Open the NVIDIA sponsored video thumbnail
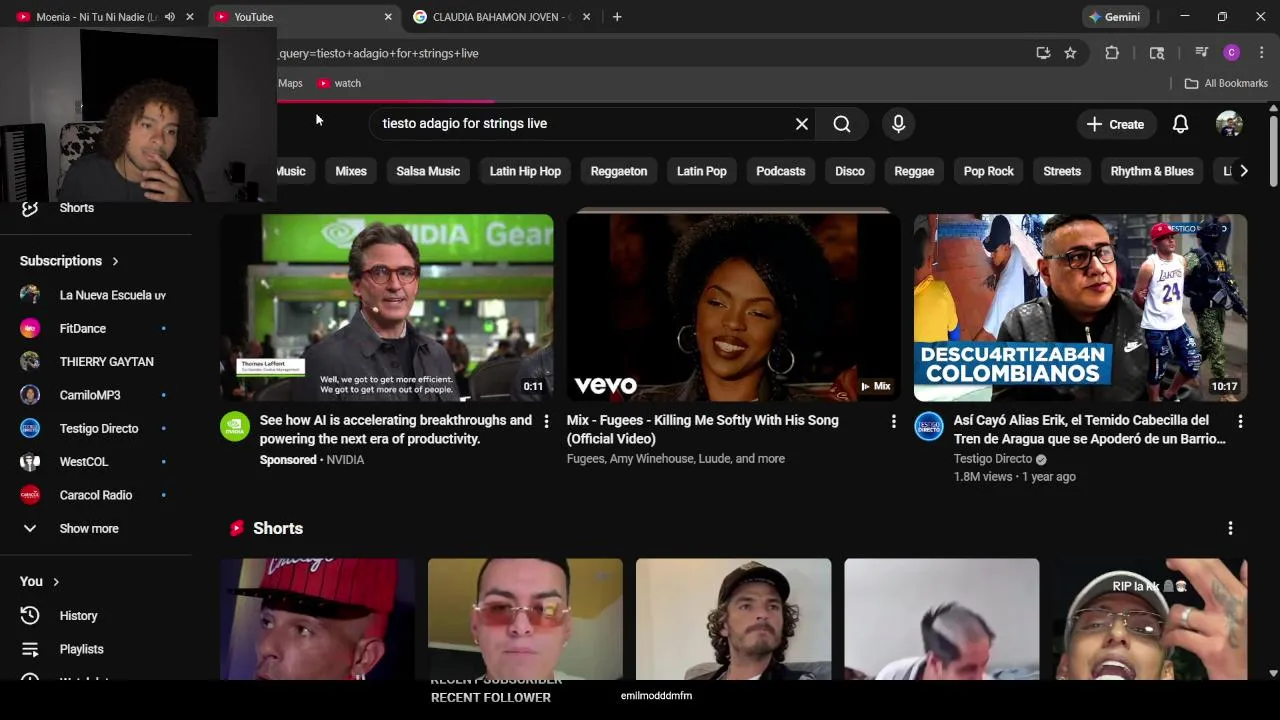The height and width of the screenshot is (720, 1280). (x=387, y=307)
